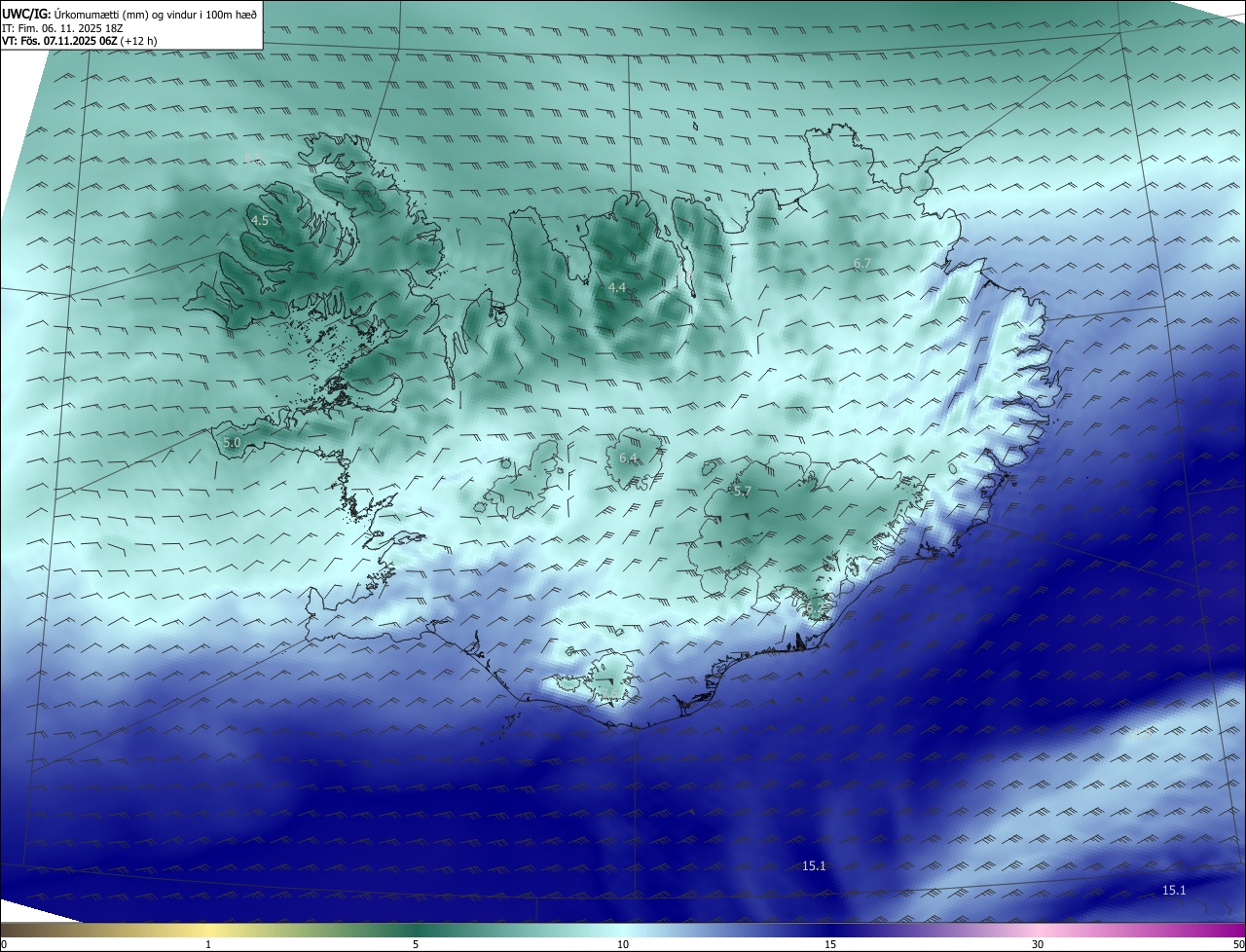This screenshot has height=952, width=1246.
Task: Click the 5.0 value label on the map
Action: click(x=232, y=443)
